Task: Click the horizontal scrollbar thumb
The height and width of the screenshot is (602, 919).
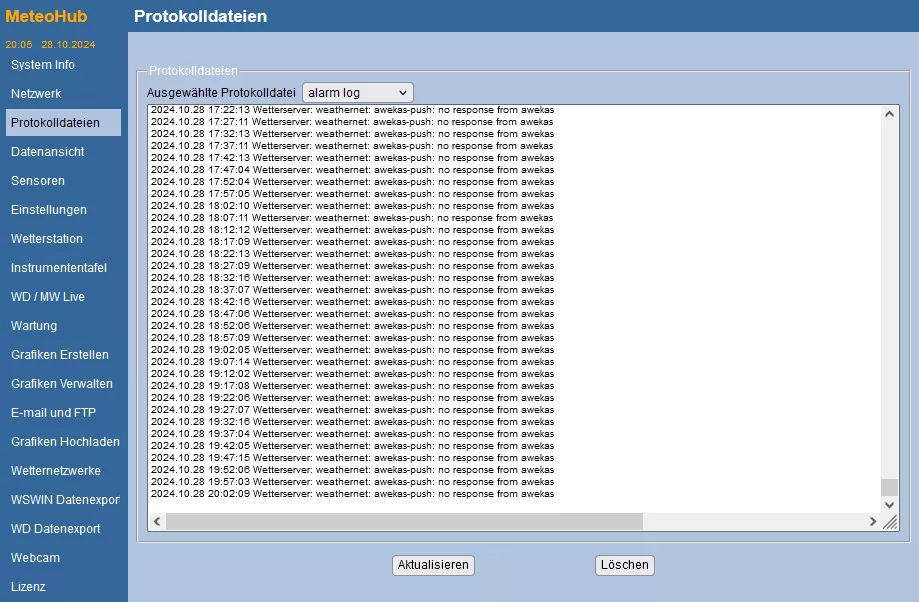Action: [404, 521]
